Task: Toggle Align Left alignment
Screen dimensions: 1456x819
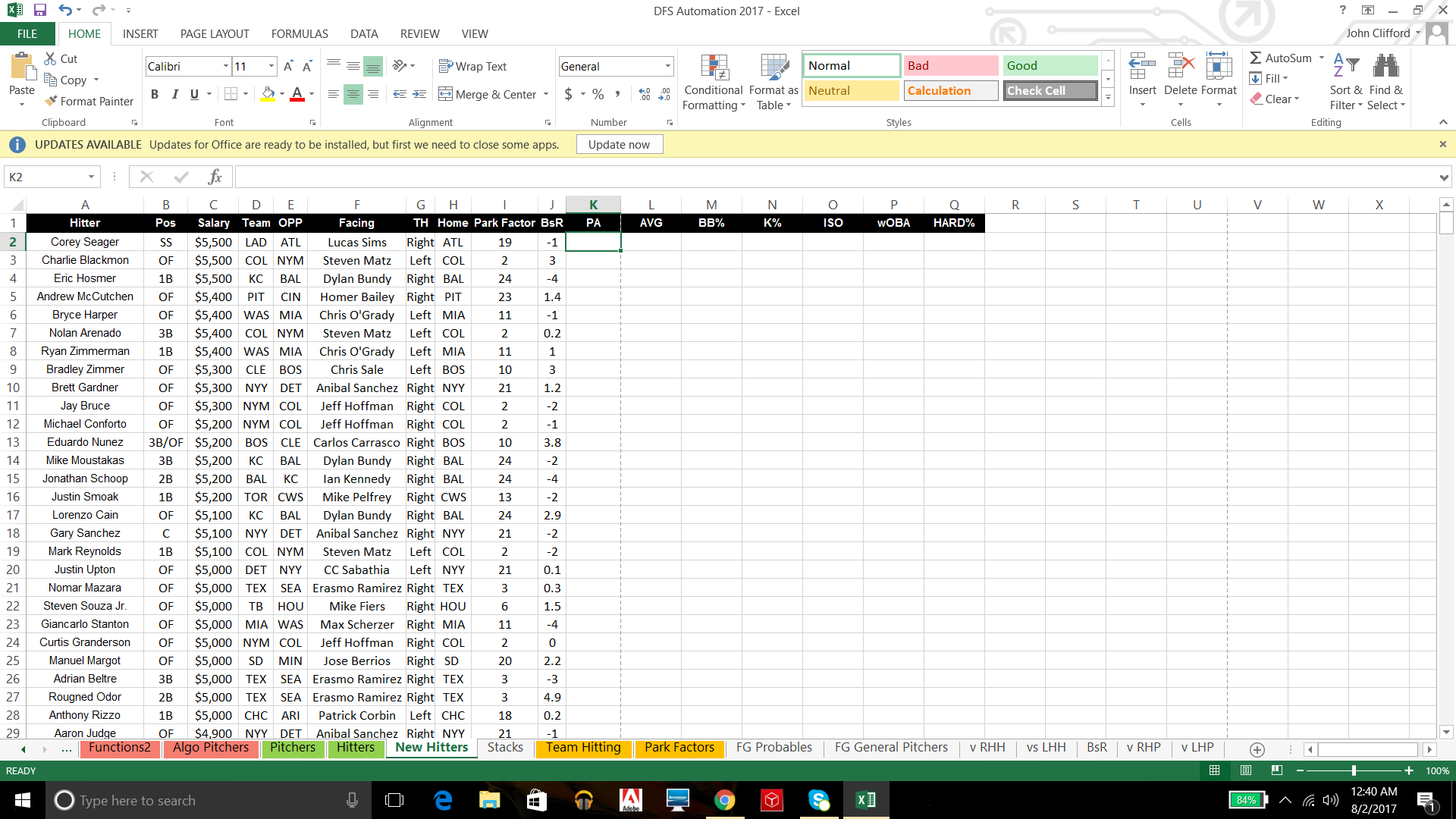Action: coord(333,94)
